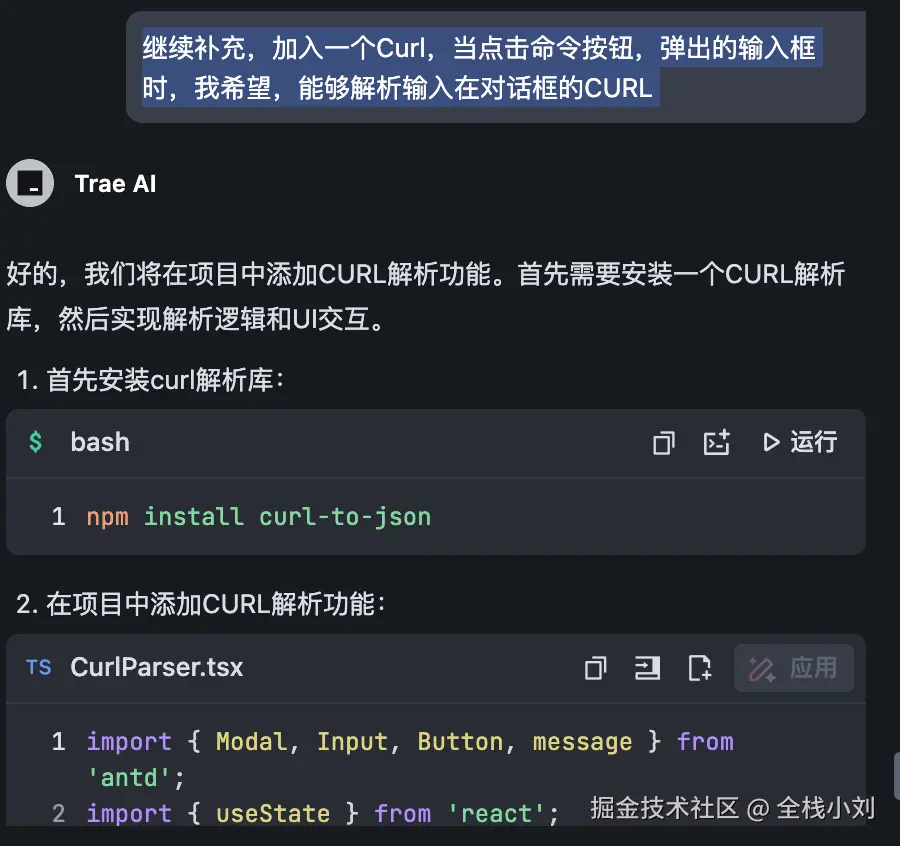Click the Trae AI name label
The height and width of the screenshot is (846, 900).
pos(115,184)
